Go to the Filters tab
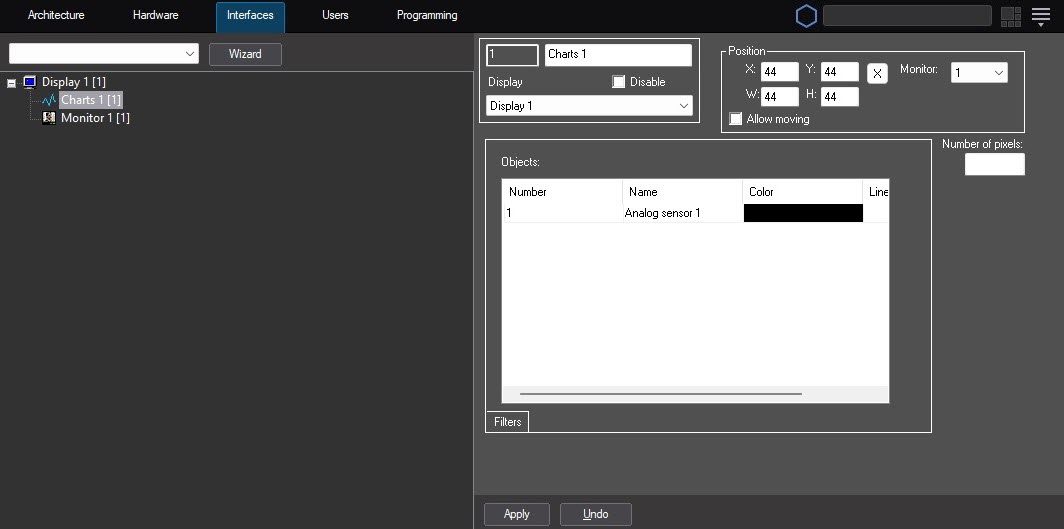The image size is (1064, 529). pos(507,422)
